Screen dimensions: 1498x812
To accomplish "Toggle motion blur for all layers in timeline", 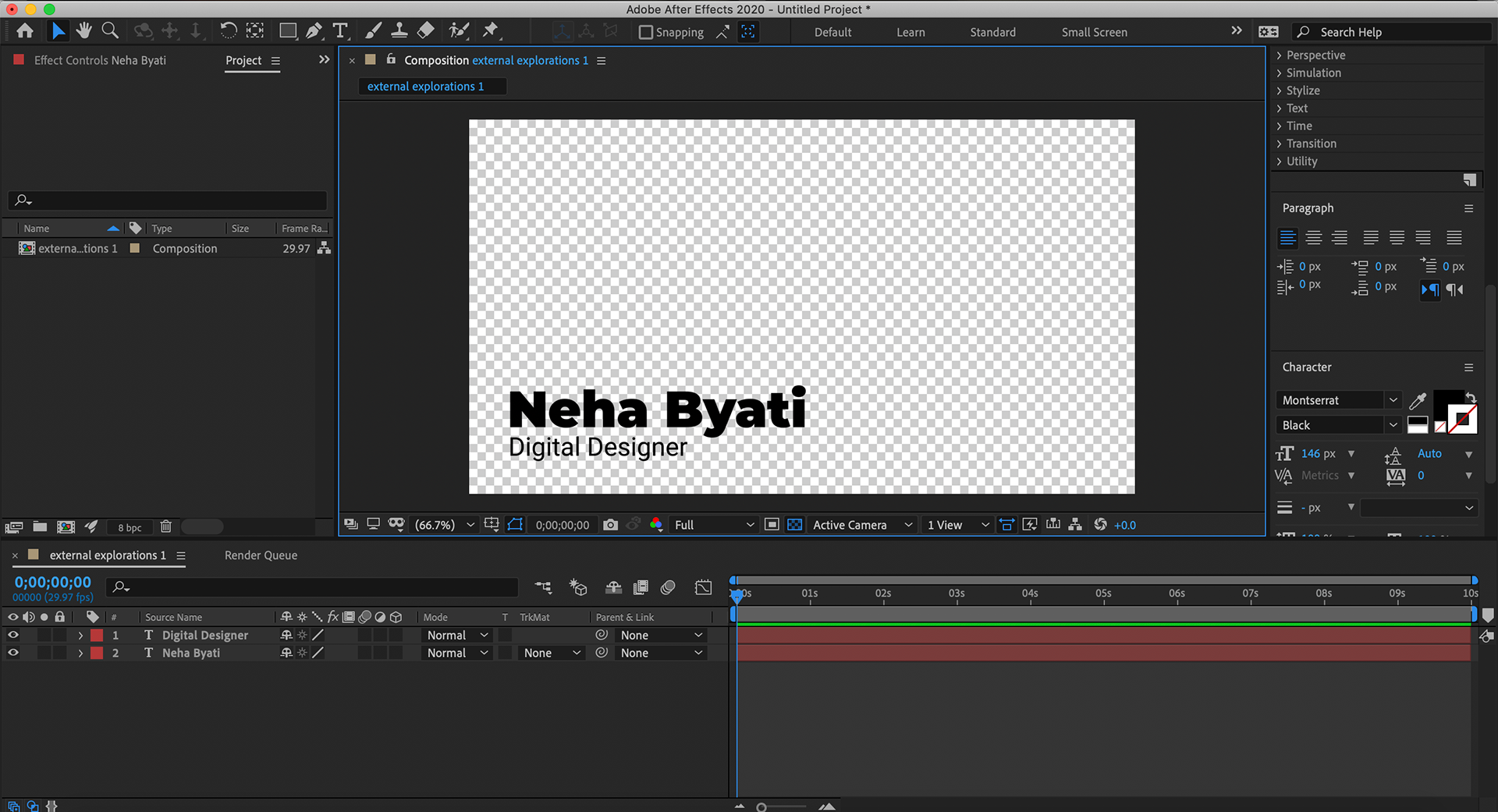I will point(668,587).
